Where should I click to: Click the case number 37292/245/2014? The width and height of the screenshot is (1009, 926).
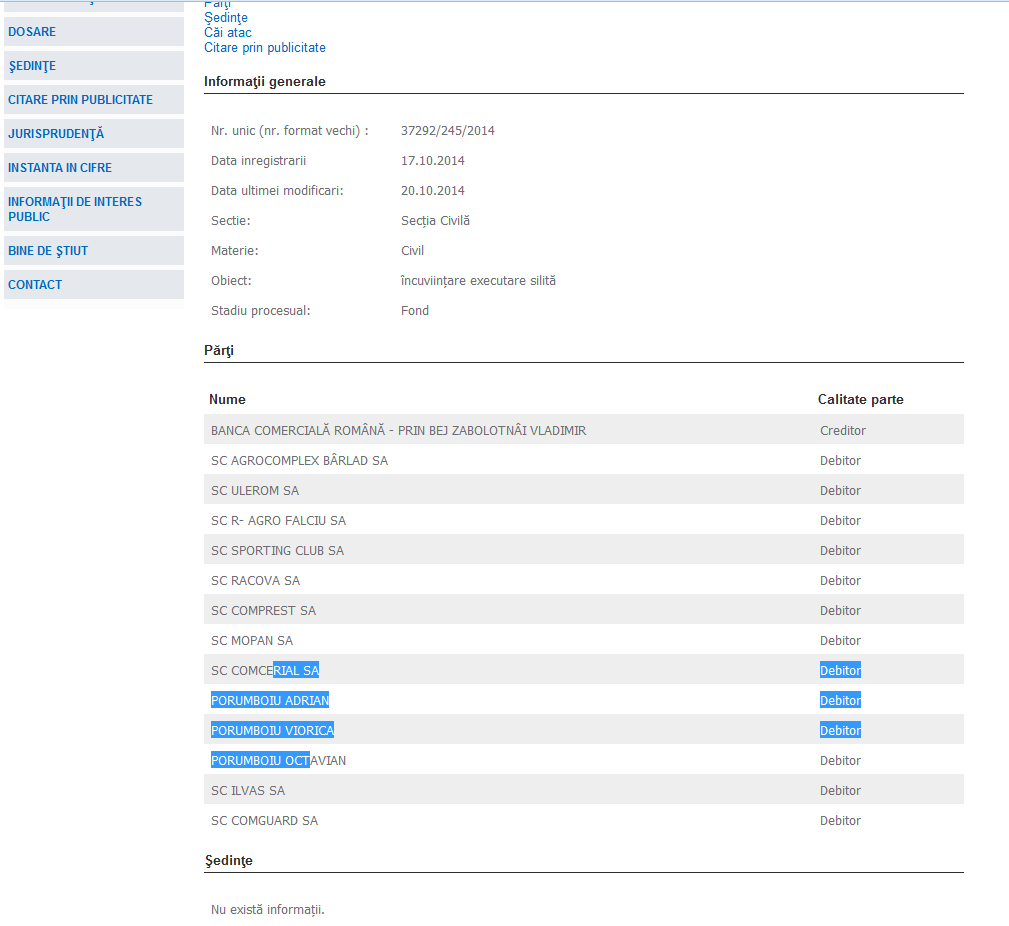447,131
